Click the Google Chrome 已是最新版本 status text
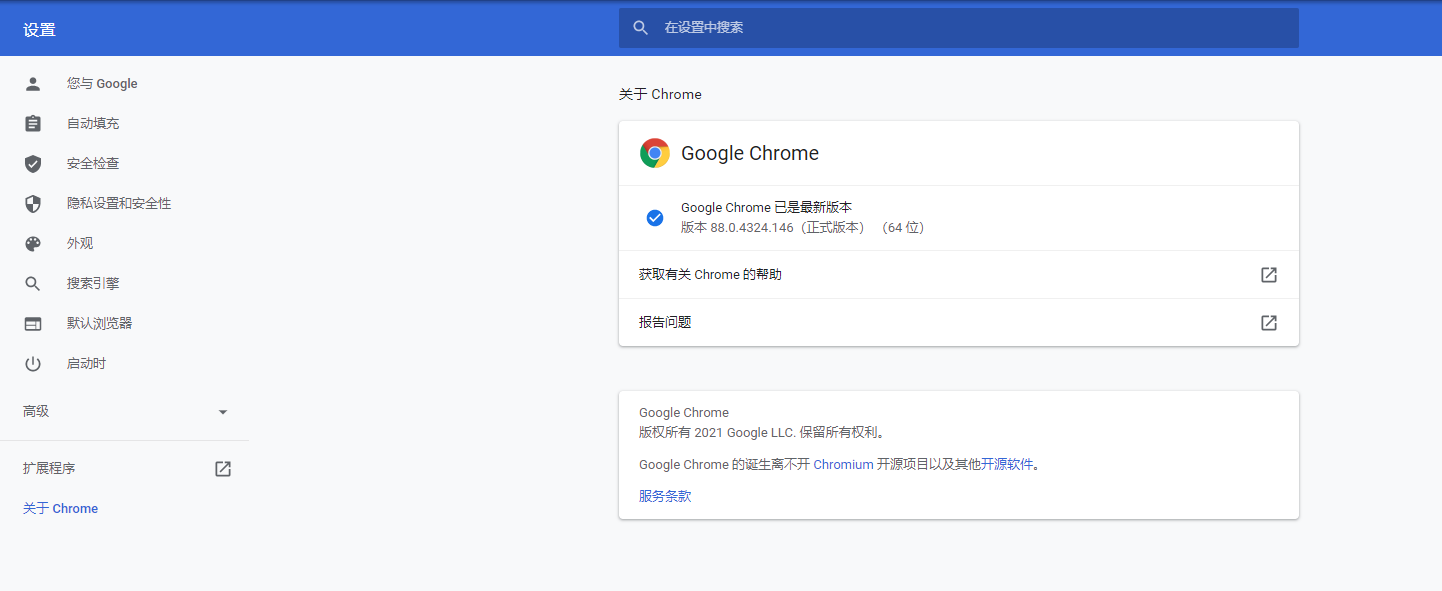 coord(766,208)
